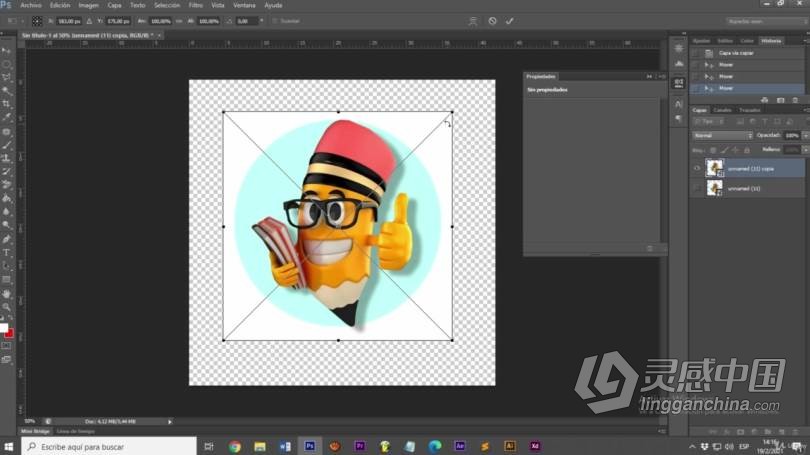This screenshot has width=810, height=455.
Task: Expand the status bar info arrow
Action: point(169,422)
